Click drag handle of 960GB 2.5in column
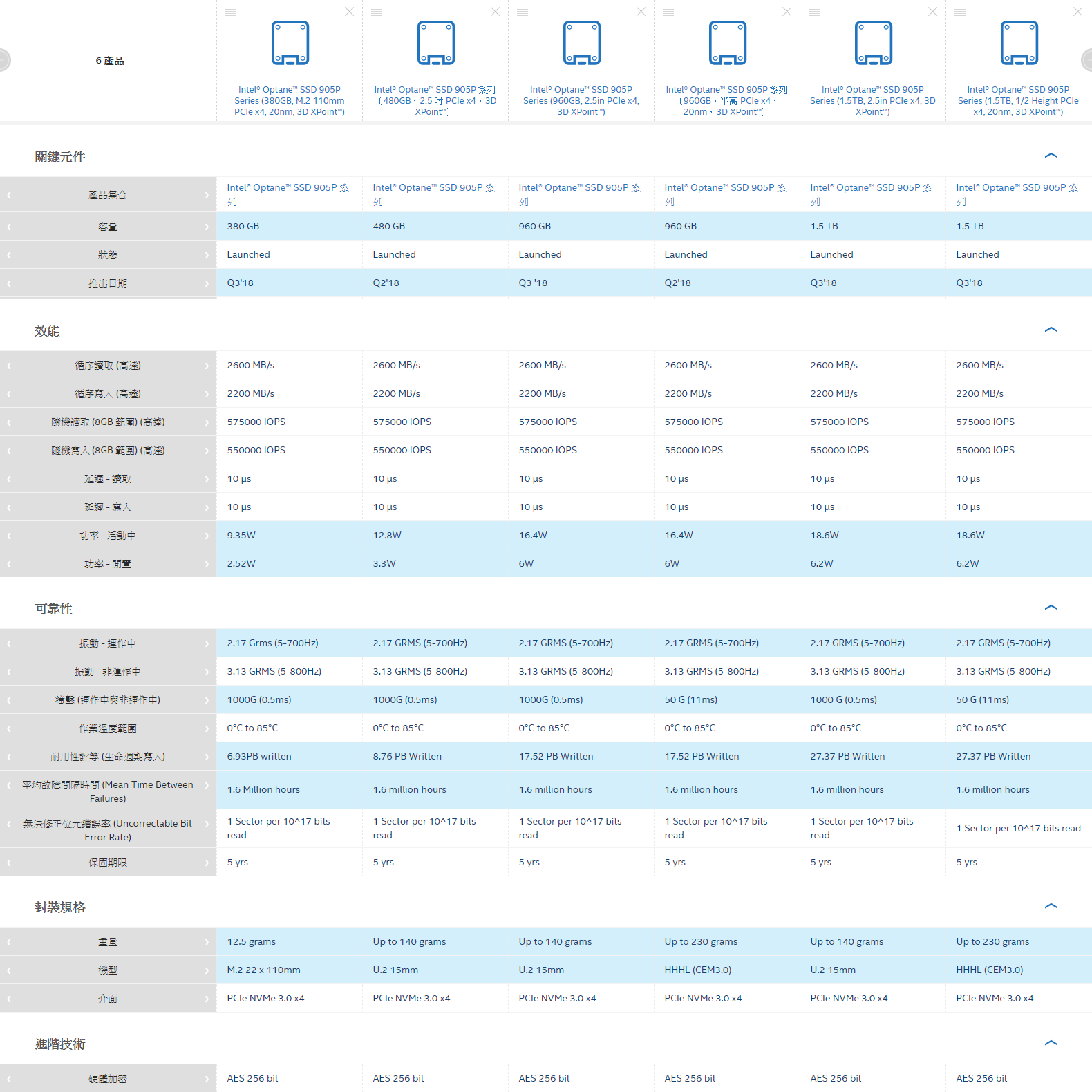 (523, 12)
